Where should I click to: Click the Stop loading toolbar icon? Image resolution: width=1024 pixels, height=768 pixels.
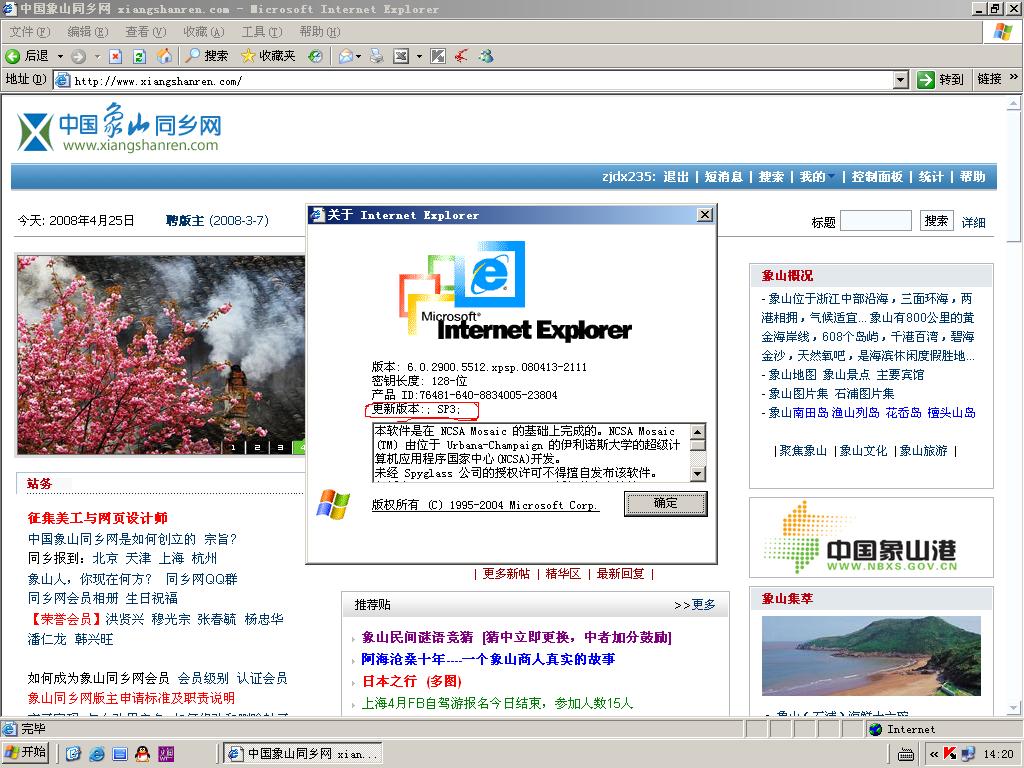pos(115,56)
